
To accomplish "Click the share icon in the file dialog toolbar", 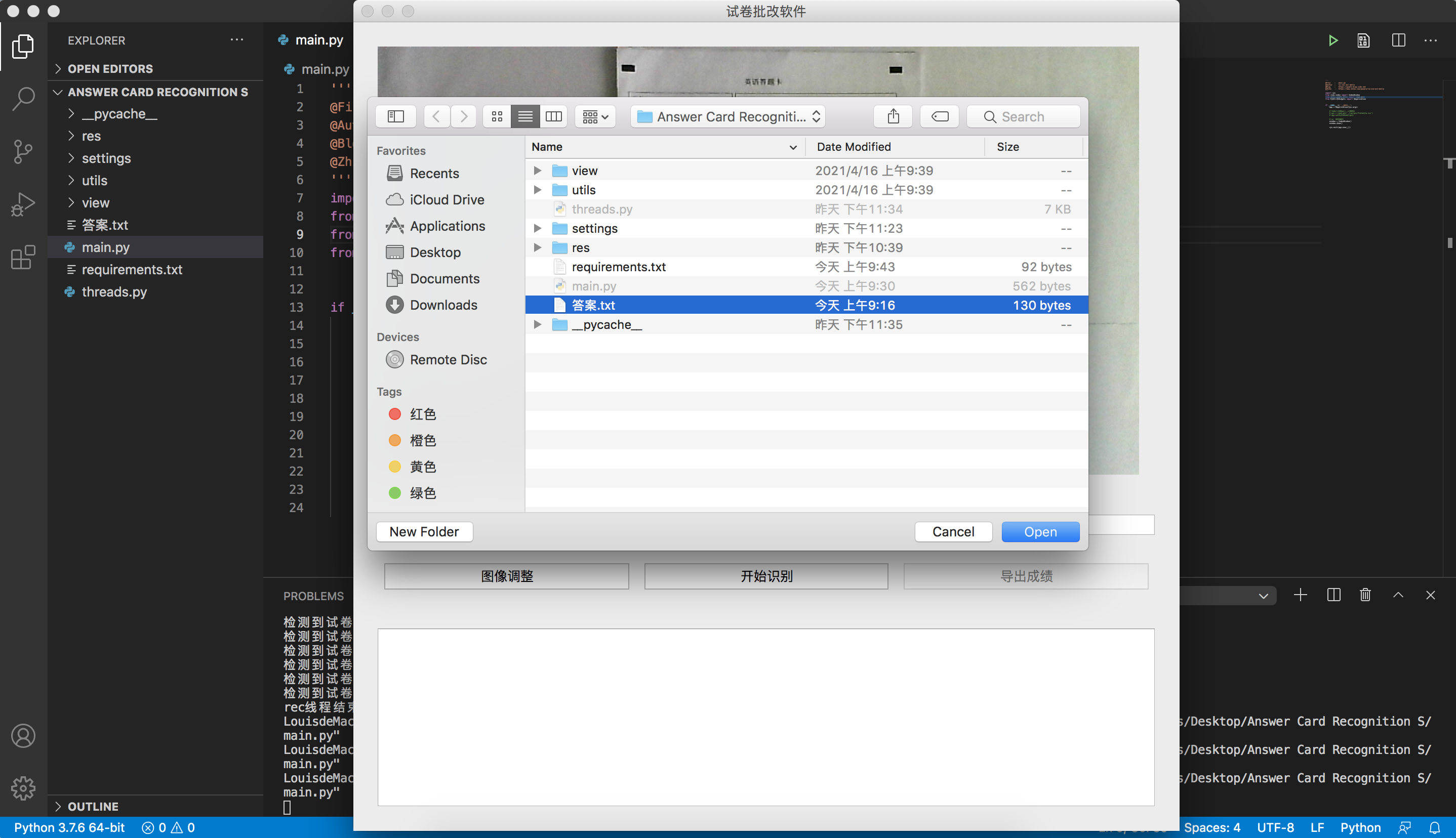I will [x=893, y=116].
